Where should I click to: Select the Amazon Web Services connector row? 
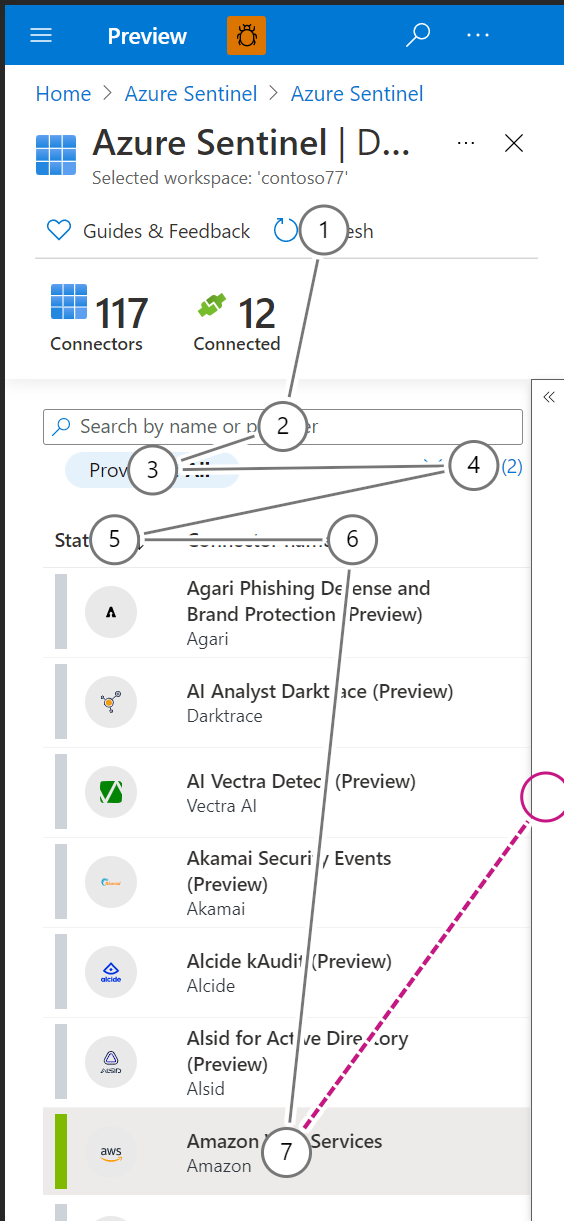pos(286,1153)
